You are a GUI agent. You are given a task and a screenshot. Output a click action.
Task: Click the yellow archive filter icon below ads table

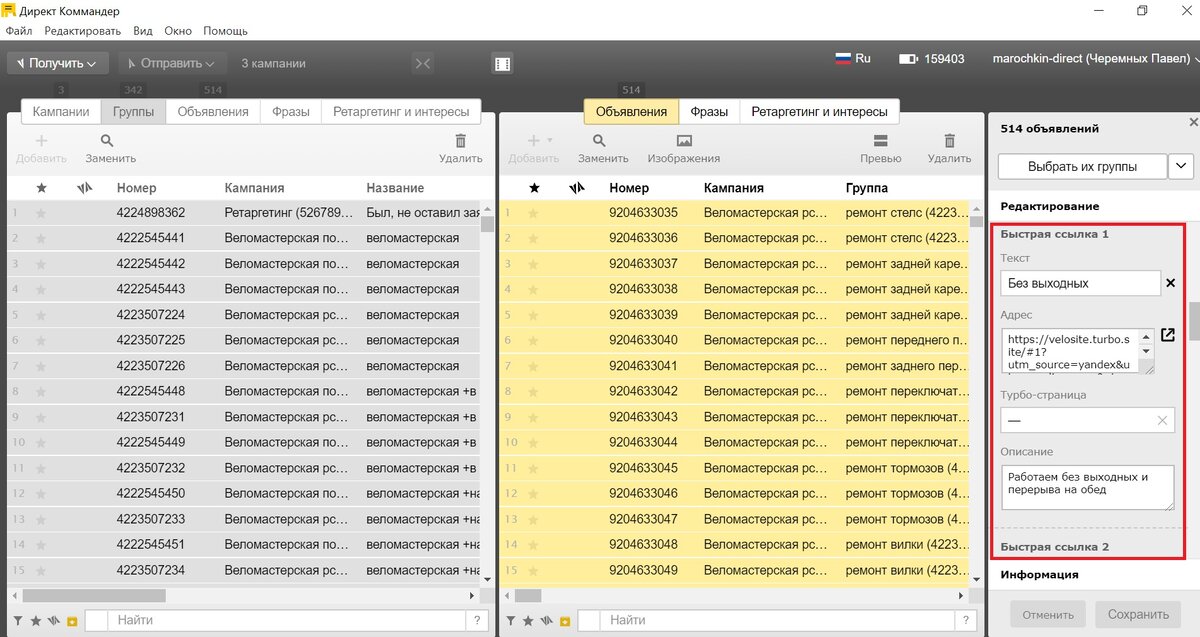(x=564, y=621)
